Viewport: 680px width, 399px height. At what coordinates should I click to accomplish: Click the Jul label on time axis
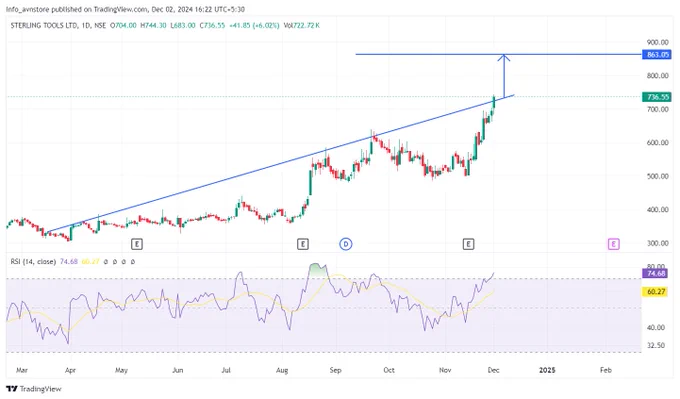click(x=226, y=370)
